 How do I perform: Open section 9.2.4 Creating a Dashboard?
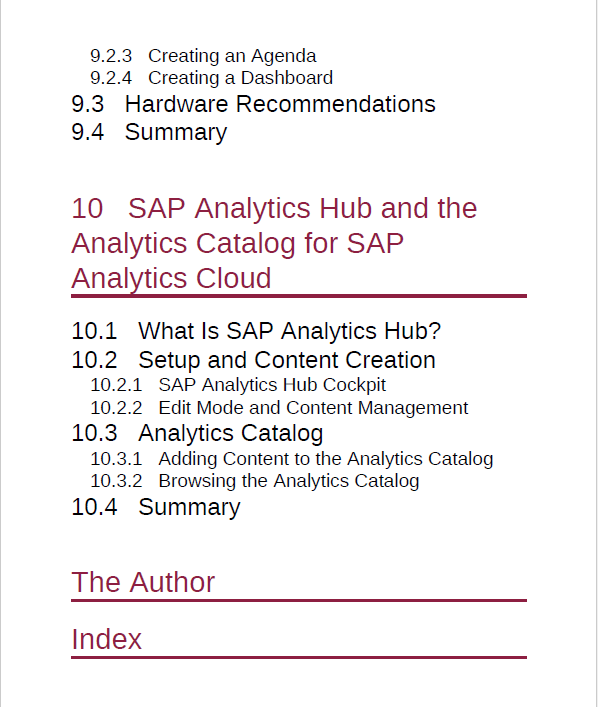212,78
